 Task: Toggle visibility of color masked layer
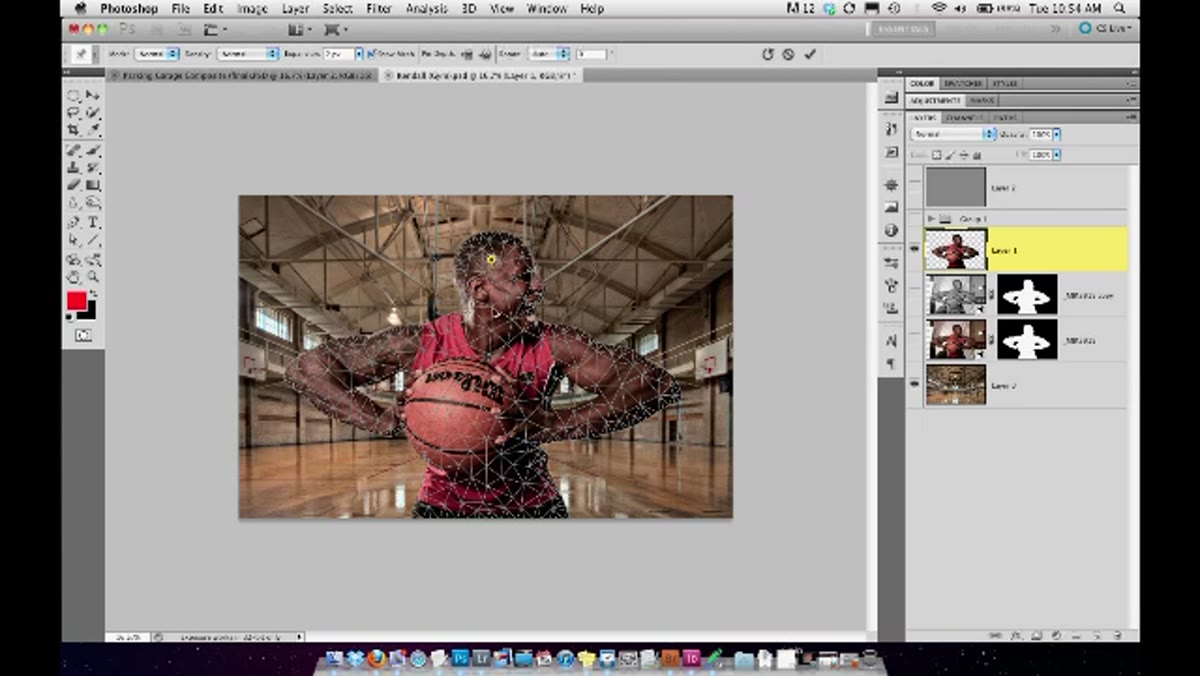point(914,340)
